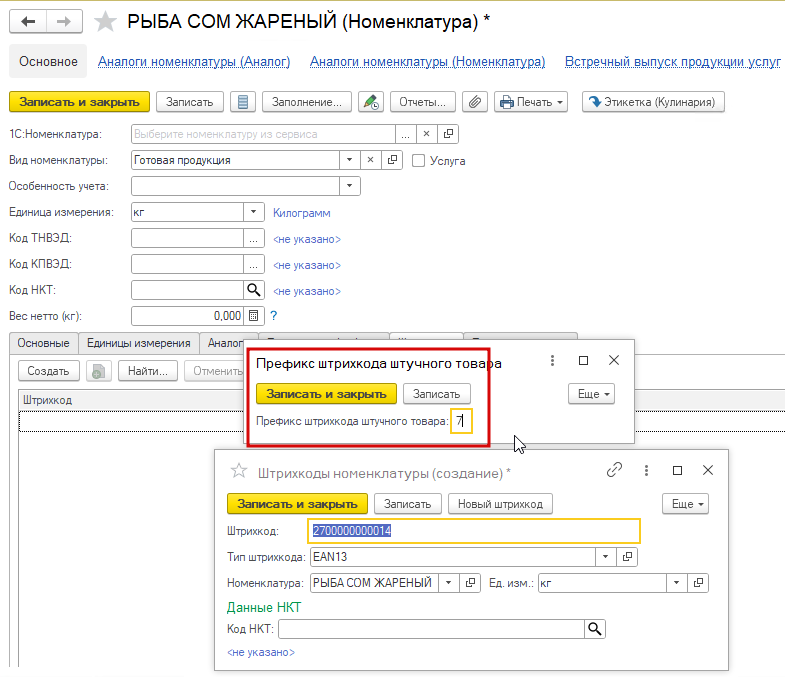
Task: Open Ед. изм. кг element form icon
Action: 698,582
